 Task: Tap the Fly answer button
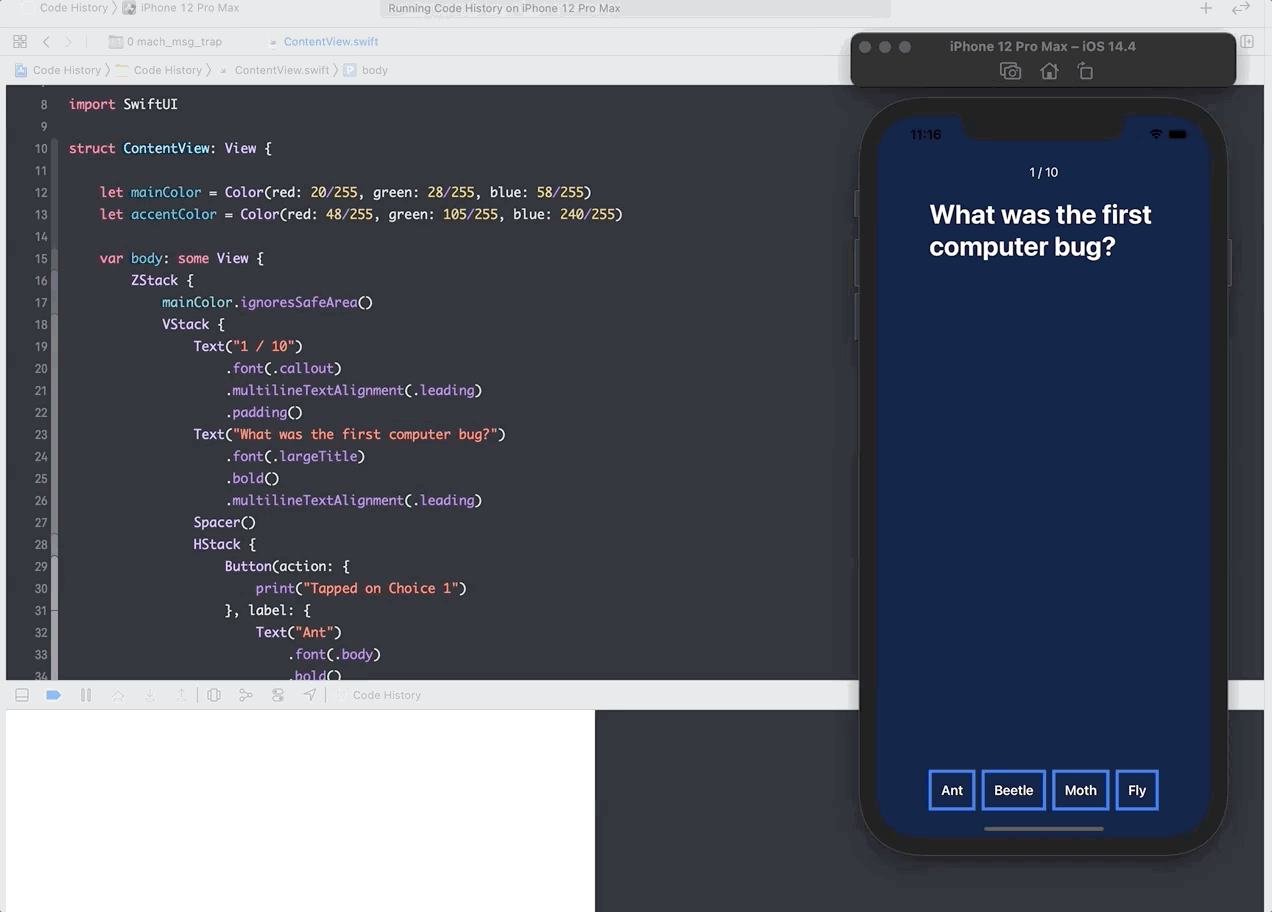[1137, 790]
